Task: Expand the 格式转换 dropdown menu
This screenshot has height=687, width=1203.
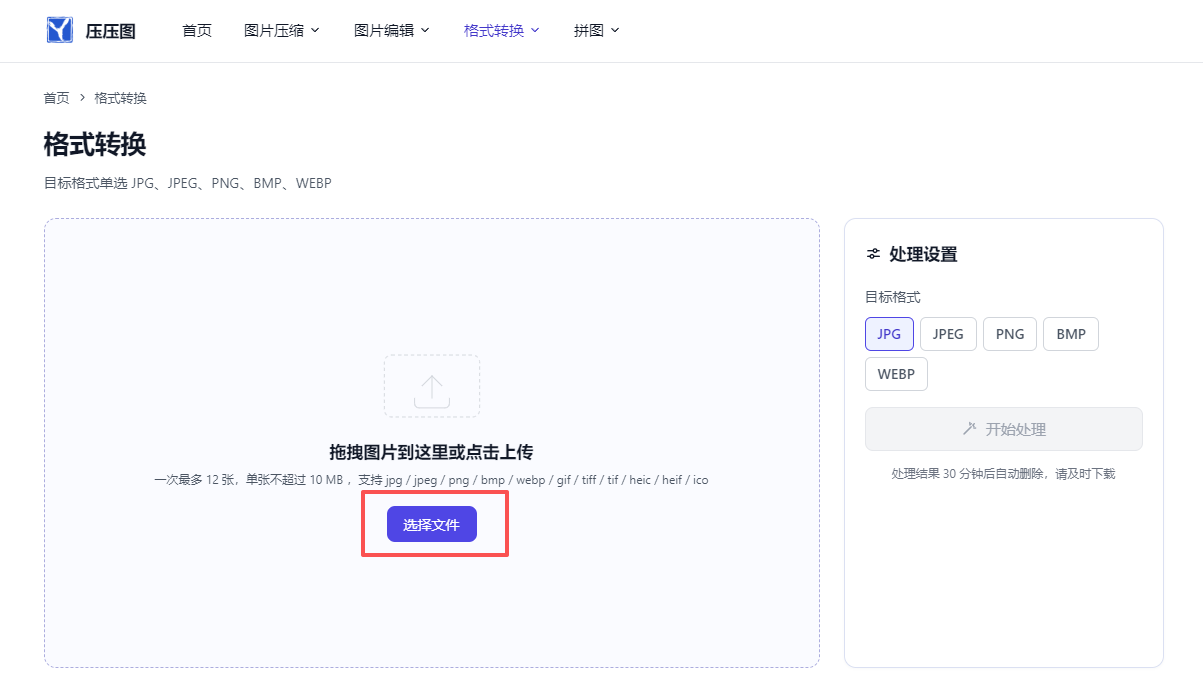Action: coord(502,30)
